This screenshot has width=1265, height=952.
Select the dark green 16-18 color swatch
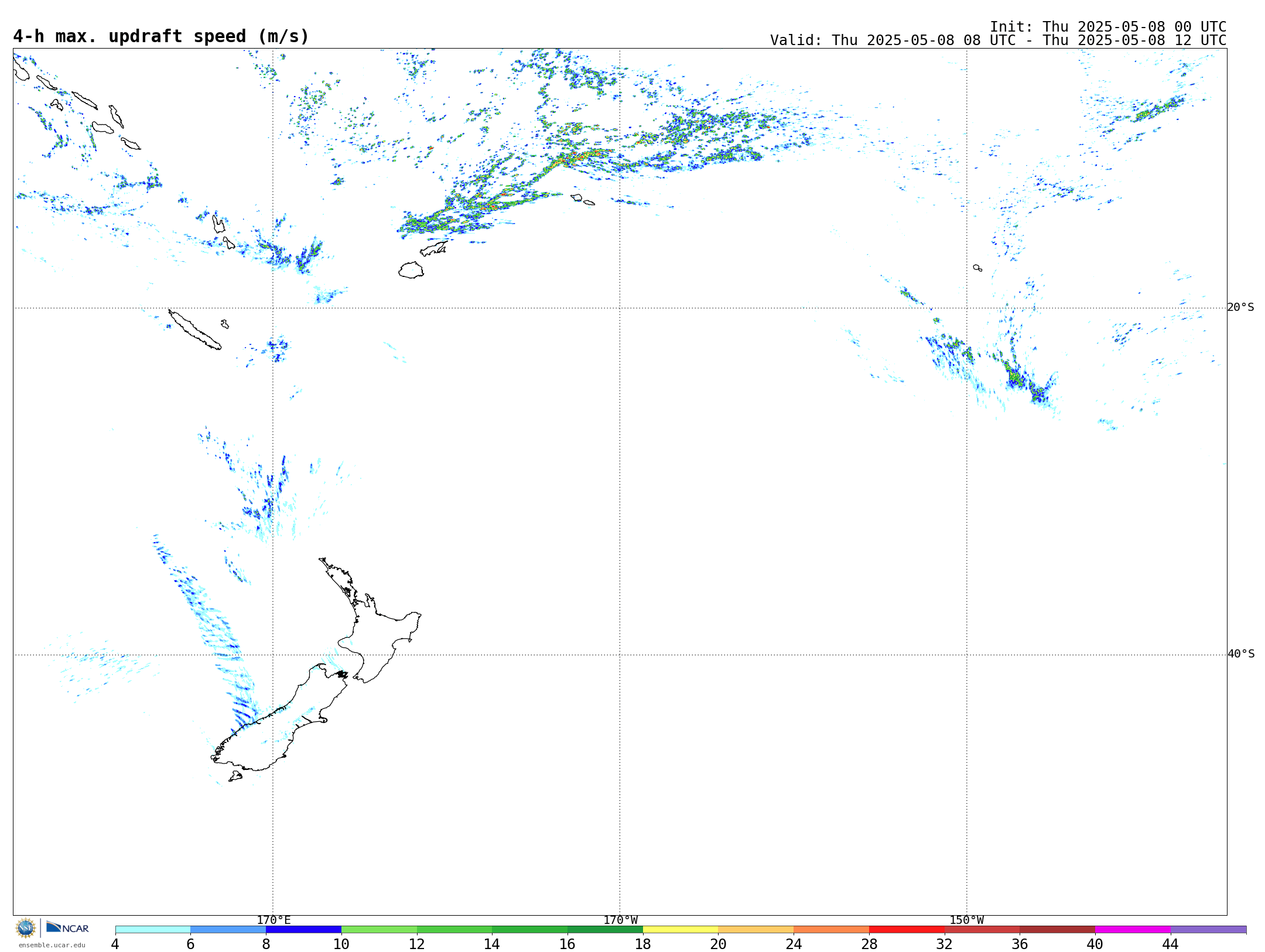click(x=605, y=929)
